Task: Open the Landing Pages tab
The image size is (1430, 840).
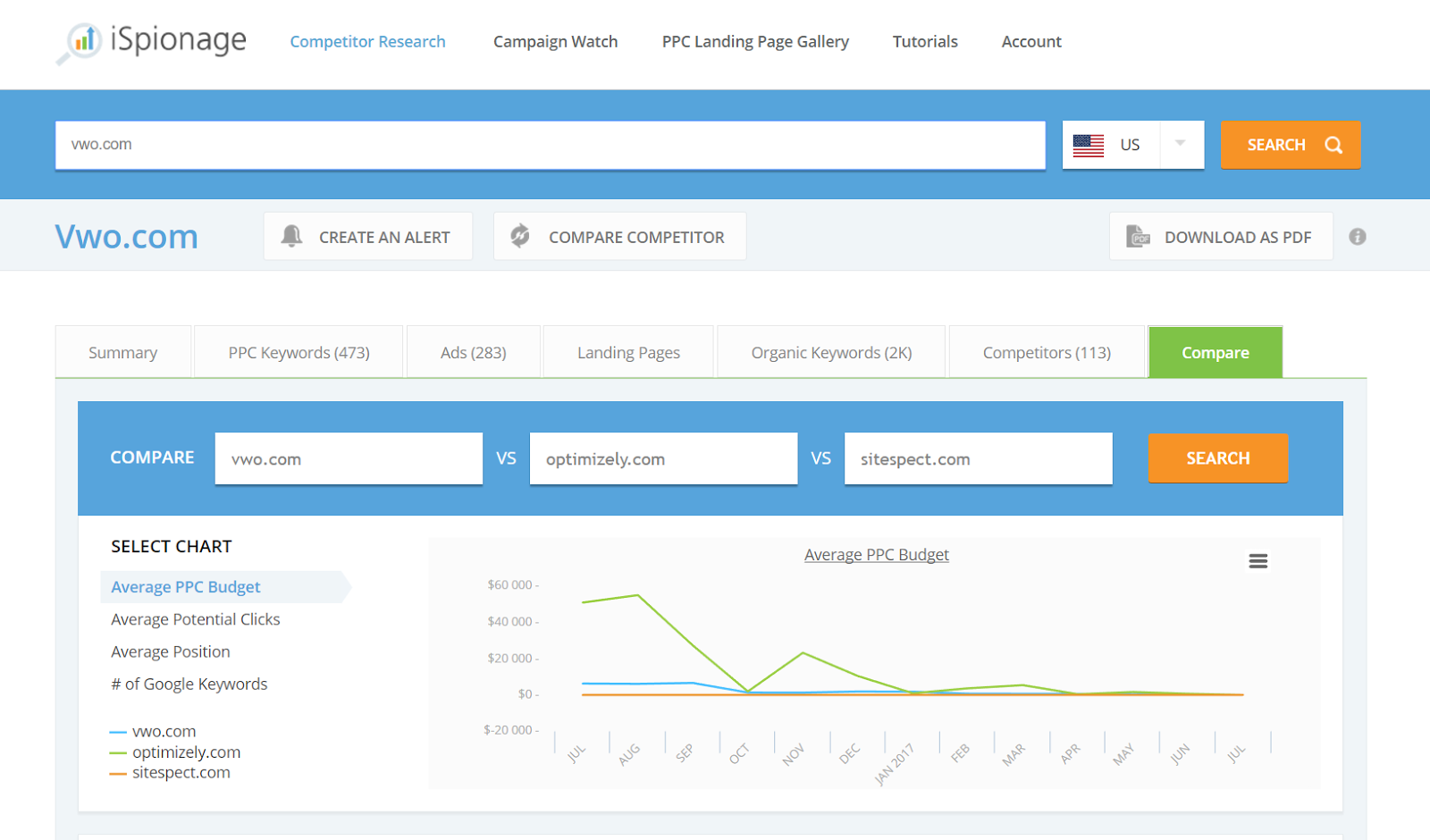Action: coord(628,352)
